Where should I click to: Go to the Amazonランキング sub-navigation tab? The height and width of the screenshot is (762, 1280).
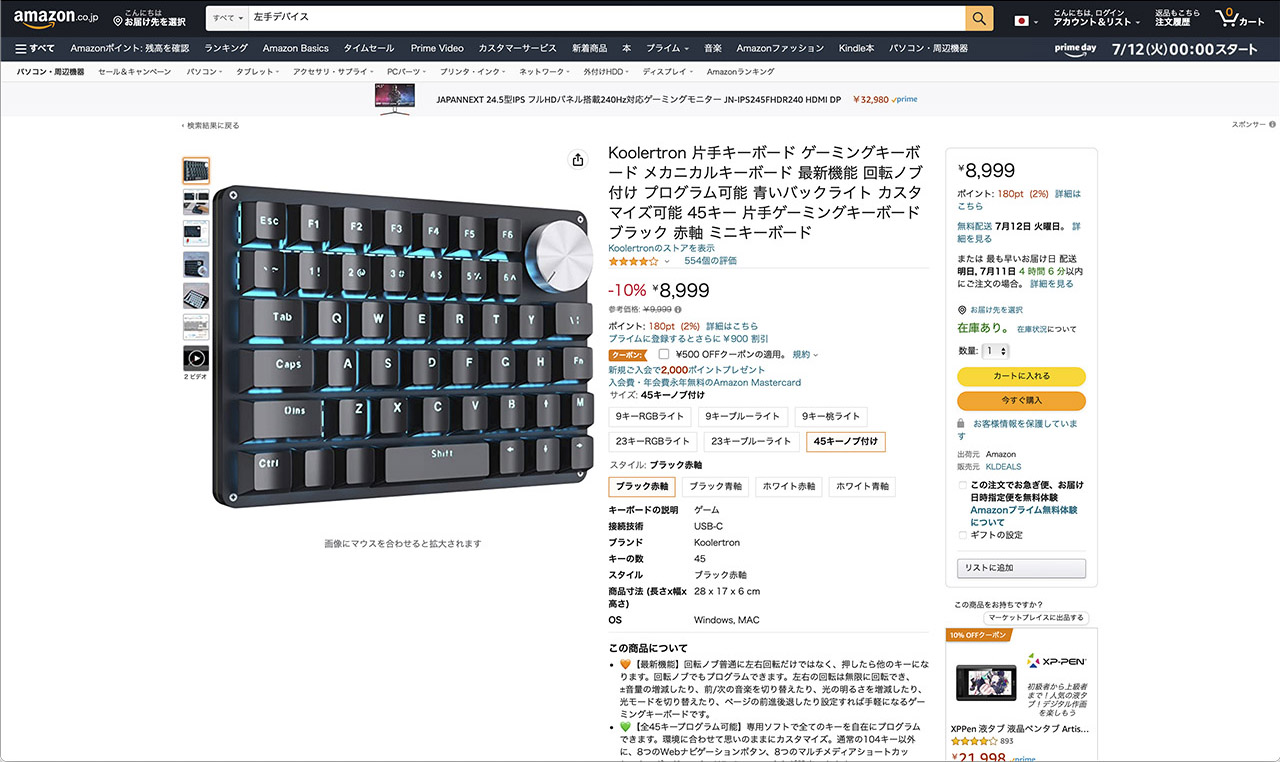click(x=740, y=72)
